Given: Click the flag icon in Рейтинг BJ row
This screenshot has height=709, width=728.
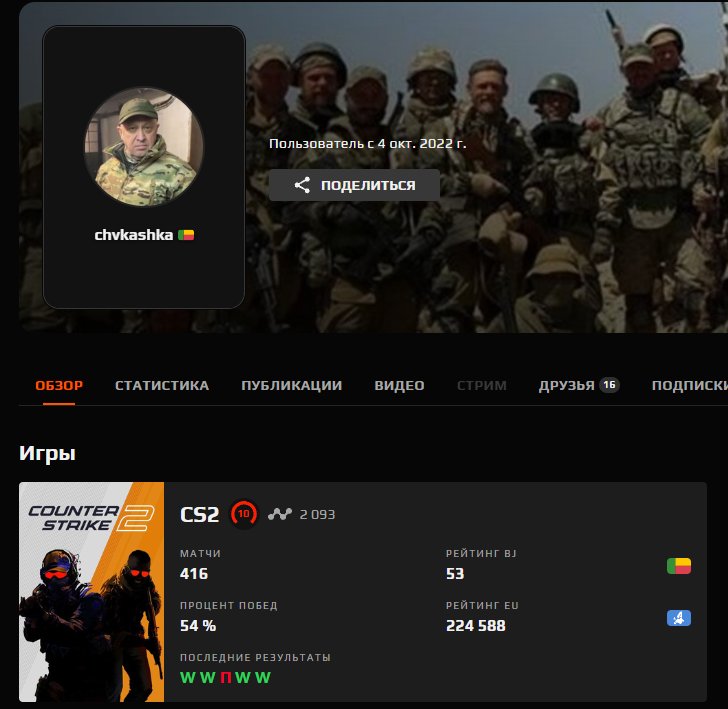Looking at the screenshot, I should click(679, 567).
